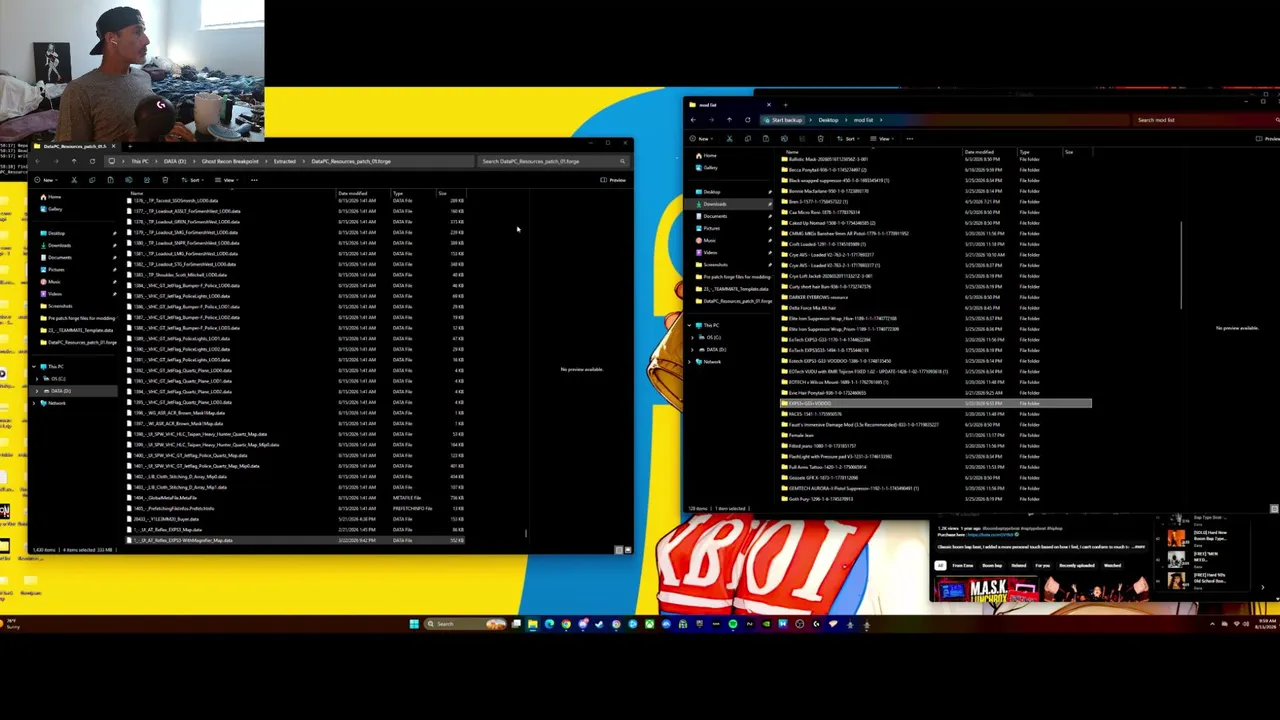Sort by the Size column in the DataPC_Resources_patch_01.forge window

point(442,193)
